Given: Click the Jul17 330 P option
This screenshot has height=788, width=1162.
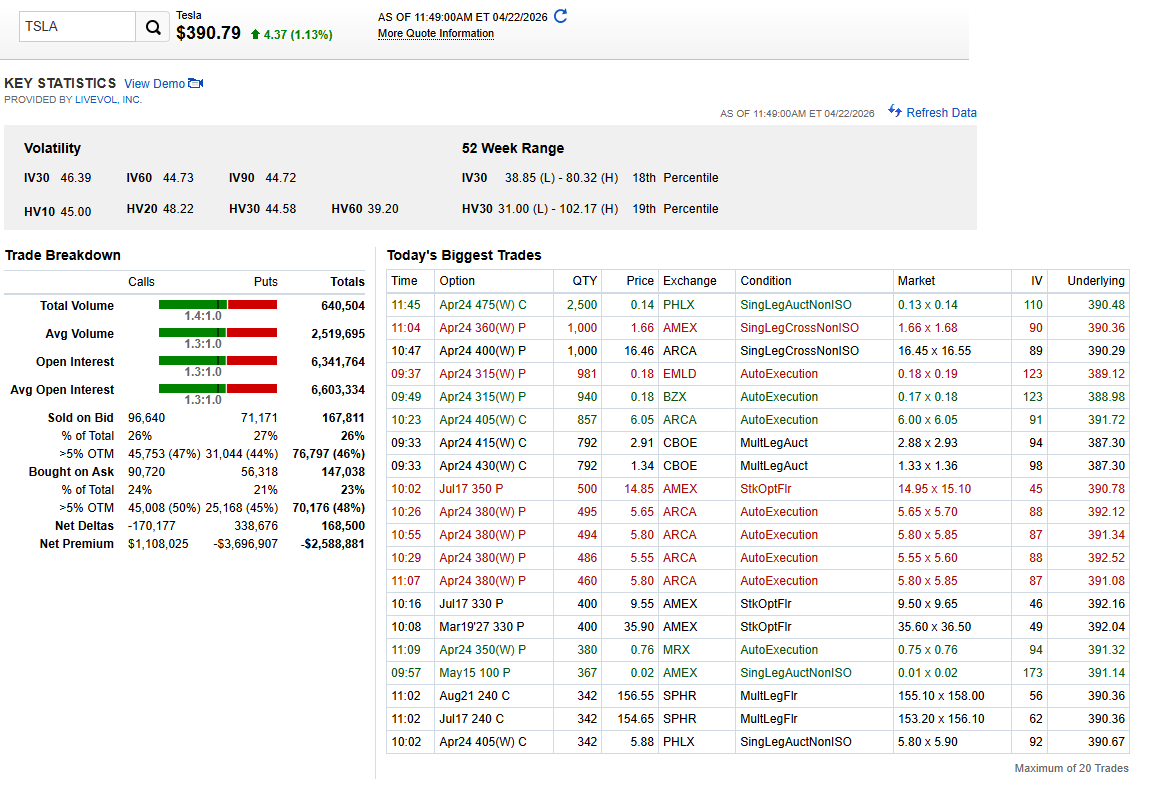Looking at the screenshot, I should click(471, 603).
